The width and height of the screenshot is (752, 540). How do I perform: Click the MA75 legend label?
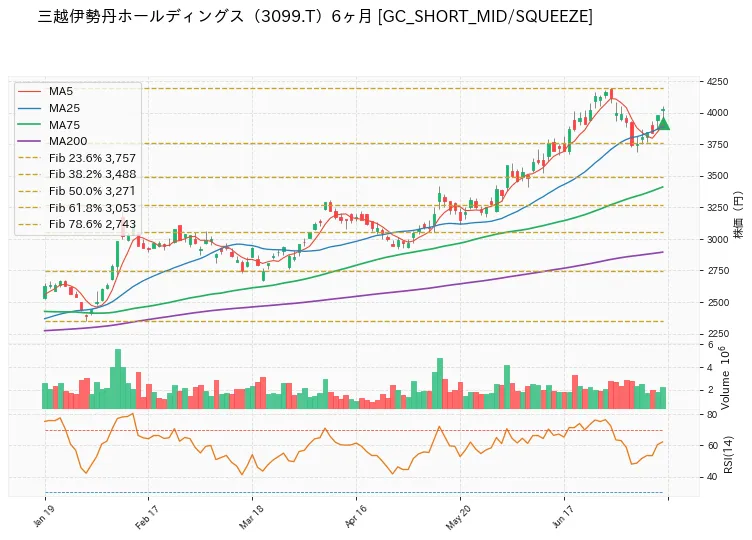tap(64, 125)
